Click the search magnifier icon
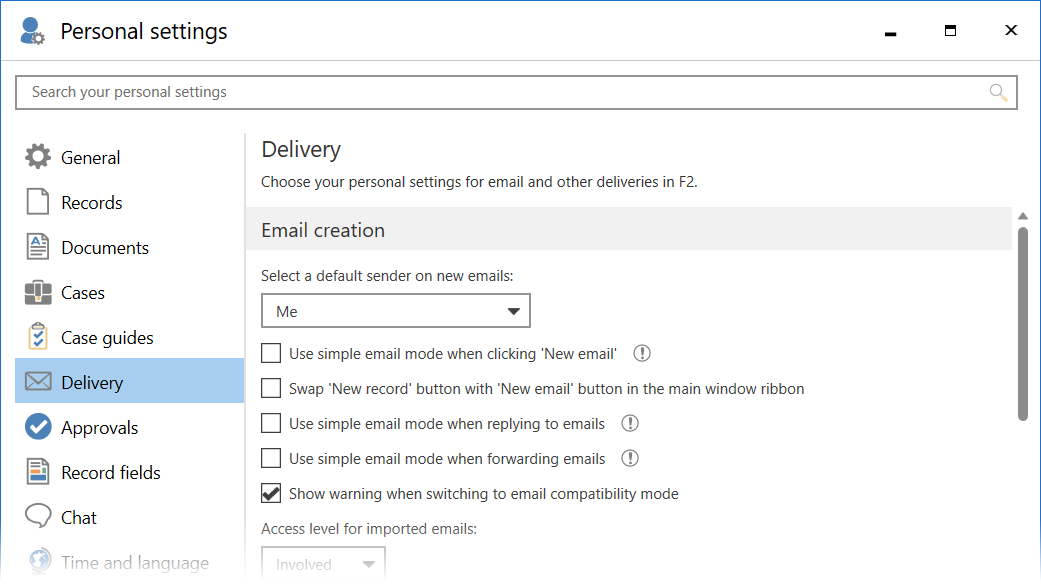Image resolution: width=1041 pixels, height=587 pixels. point(998,92)
